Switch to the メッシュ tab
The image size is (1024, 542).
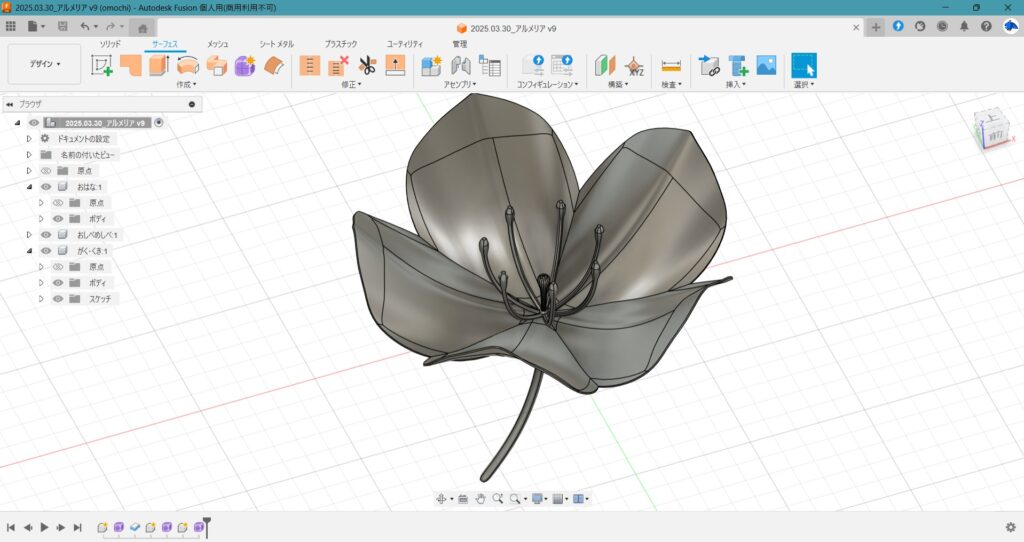coord(217,44)
